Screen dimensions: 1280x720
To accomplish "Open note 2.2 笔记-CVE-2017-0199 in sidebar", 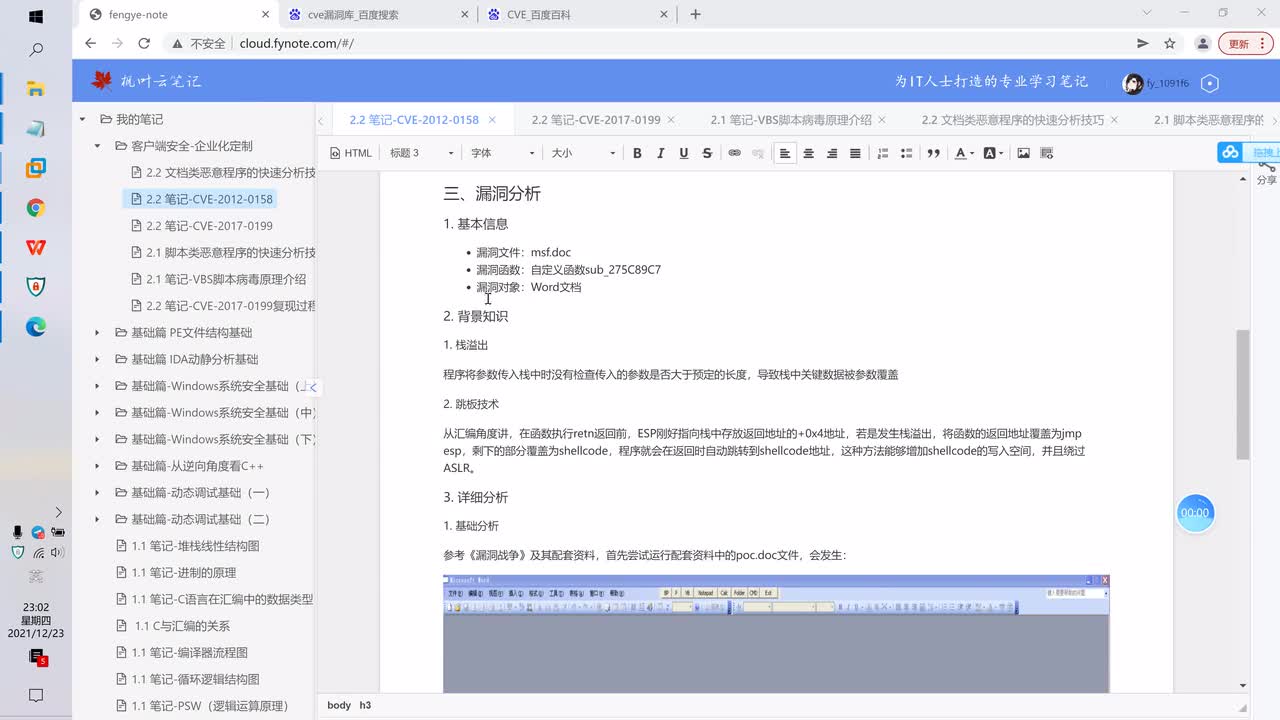I will click(x=209, y=226).
